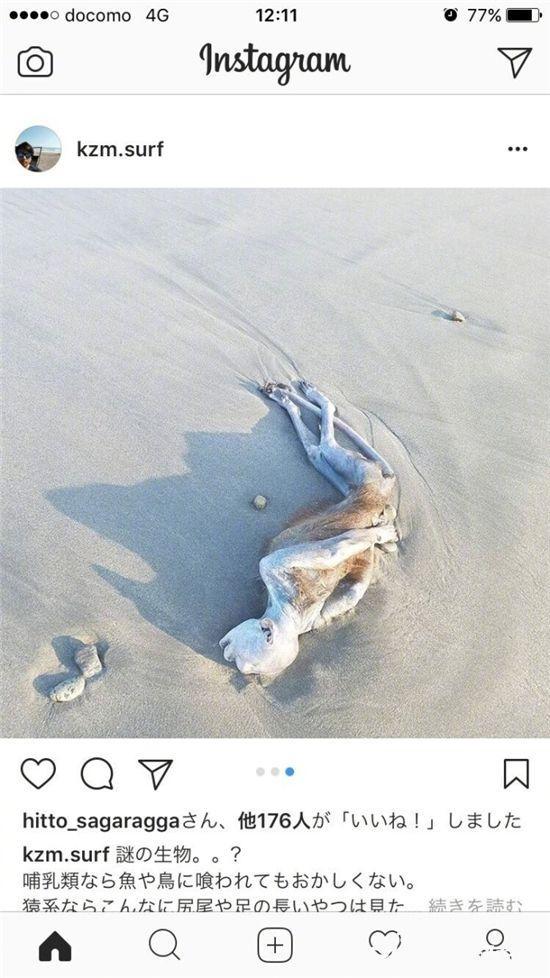
Task: Share the post via the paper plane below the photo
Action: tap(155, 774)
